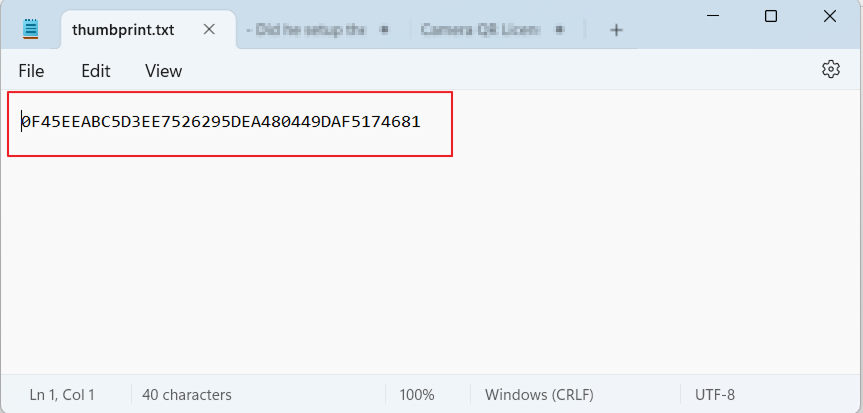863x413 pixels.
Task: Open the View menu
Action: point(163,71)
